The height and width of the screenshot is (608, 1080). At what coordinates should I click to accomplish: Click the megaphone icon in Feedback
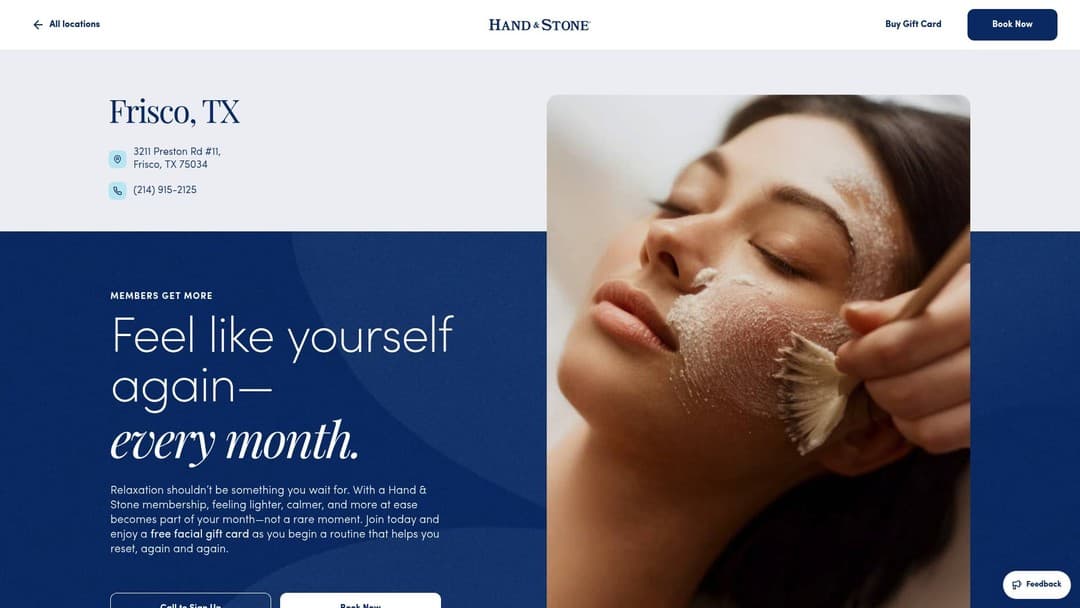coord(1017,585)
